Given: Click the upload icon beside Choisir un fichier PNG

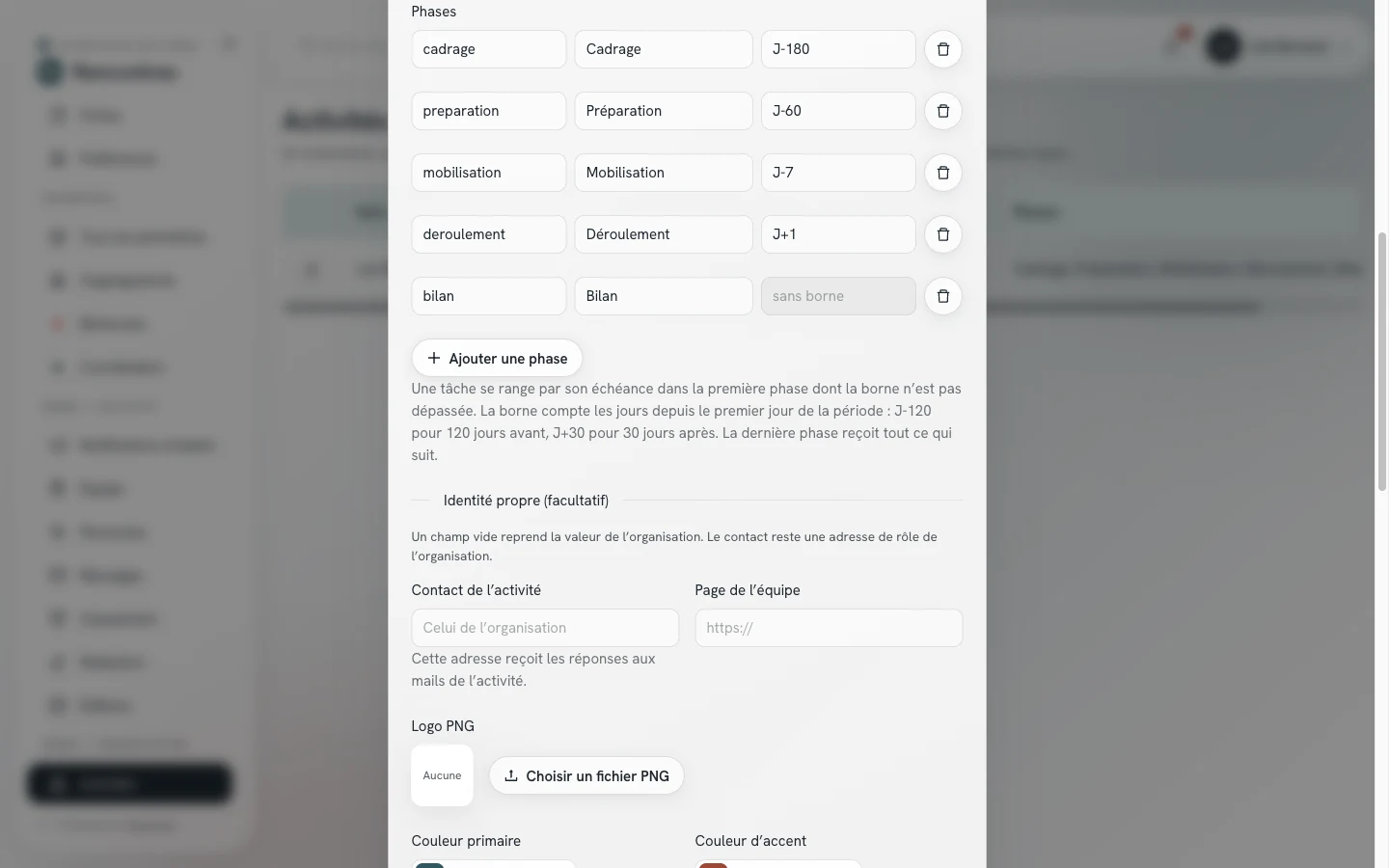Looking at the screenshot, I should (x=511, y=775).
